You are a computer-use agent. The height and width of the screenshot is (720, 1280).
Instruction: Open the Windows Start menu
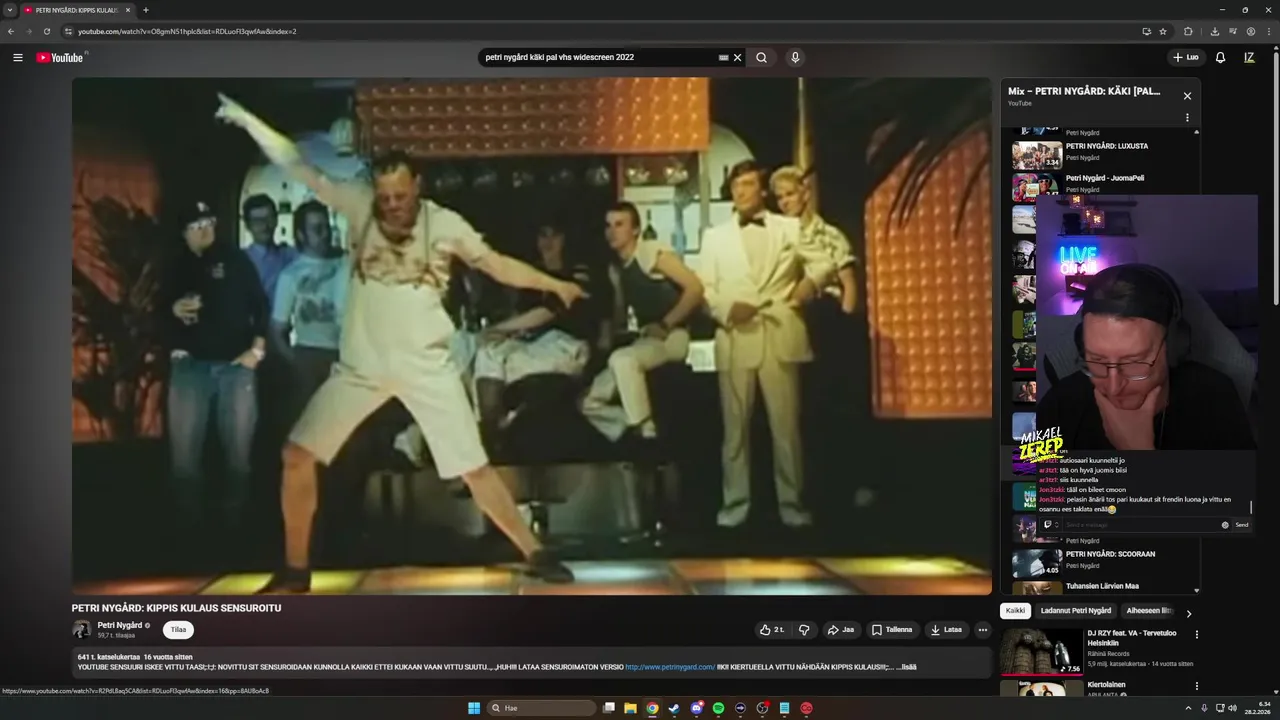(x=474, y=708)
